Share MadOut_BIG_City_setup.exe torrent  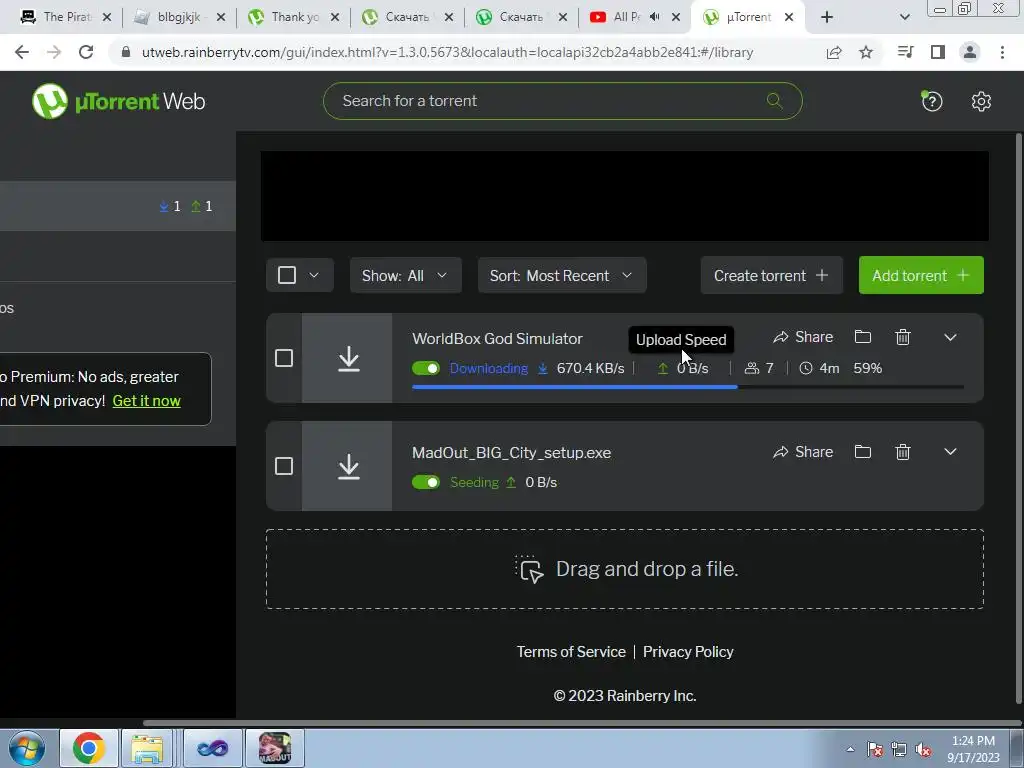pyautogui.click(x=803, y=452)
